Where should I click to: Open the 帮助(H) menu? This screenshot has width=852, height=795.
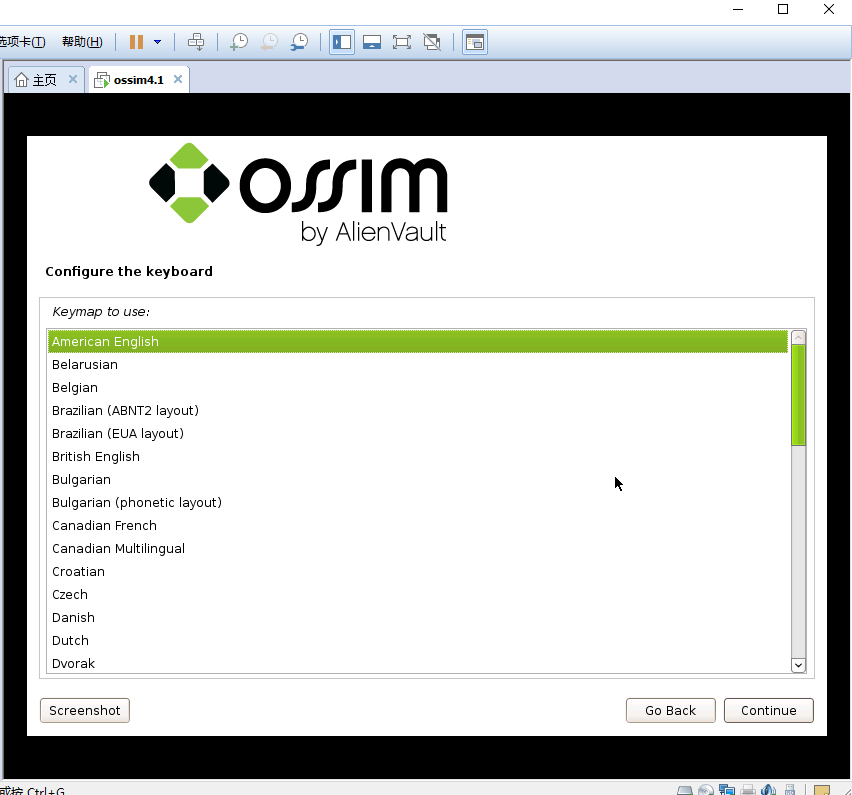(x=82, y=42)
